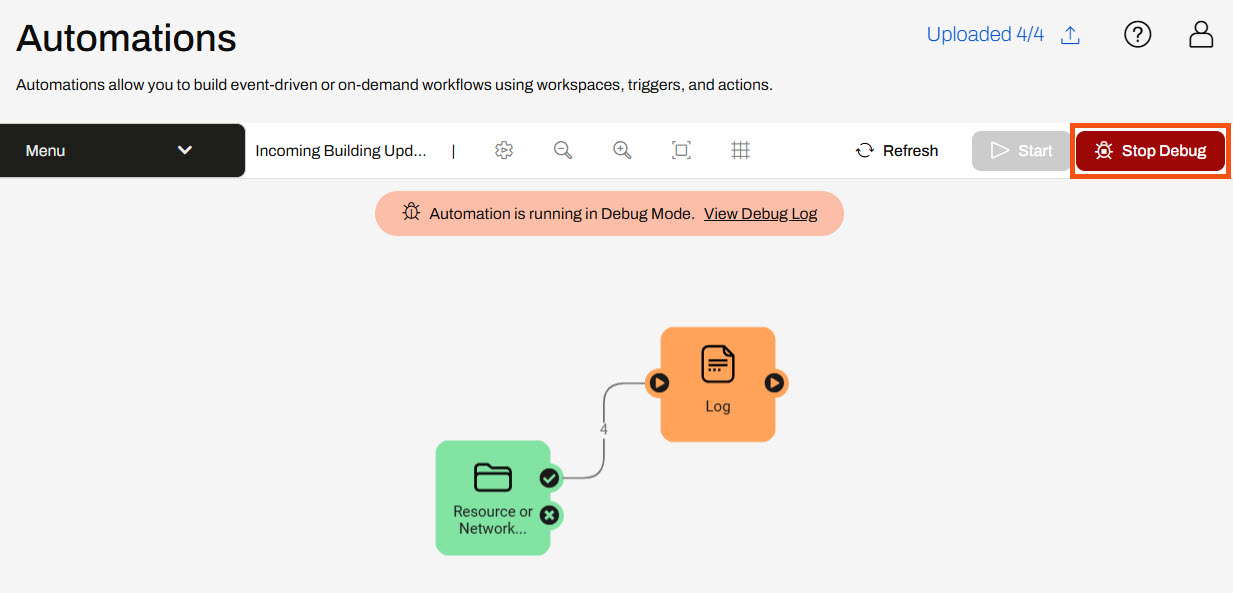Click the upload arrow icon
Image resolution: width=1233 pixels, height=593 pixels.
point(1070,35)
